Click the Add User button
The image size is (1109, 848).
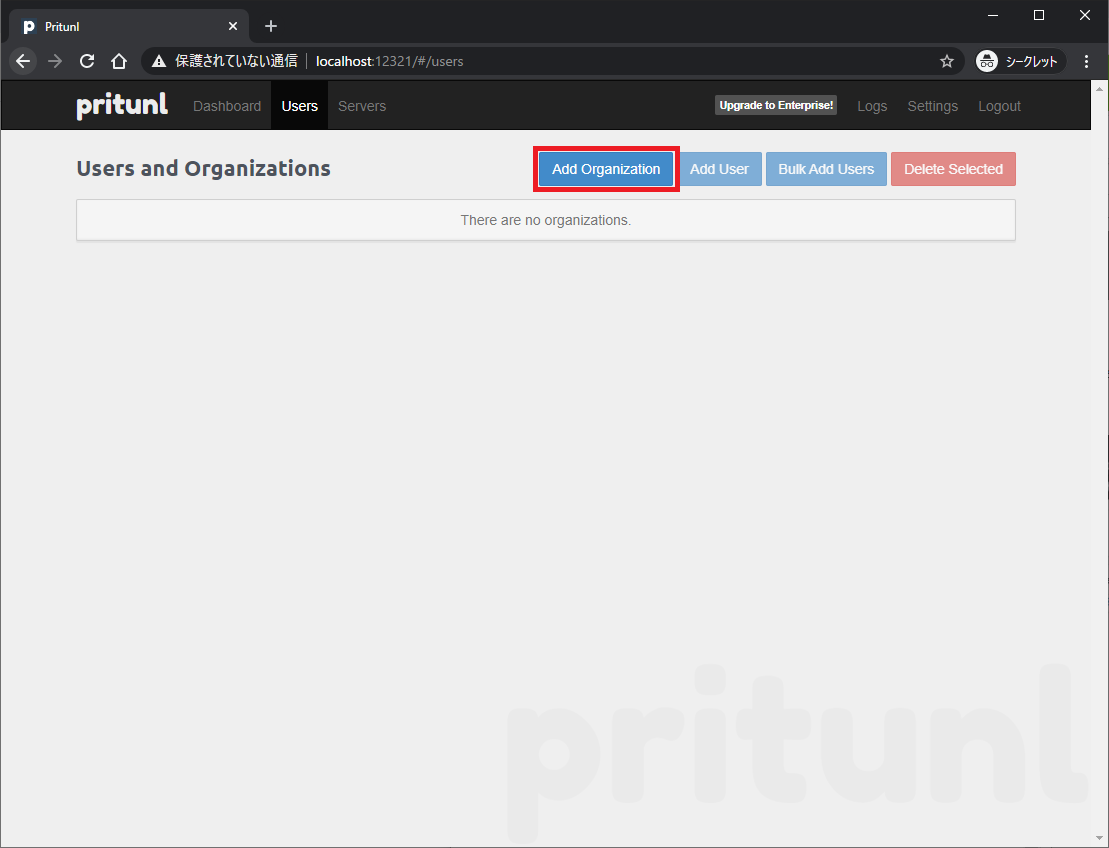(719, 169)
